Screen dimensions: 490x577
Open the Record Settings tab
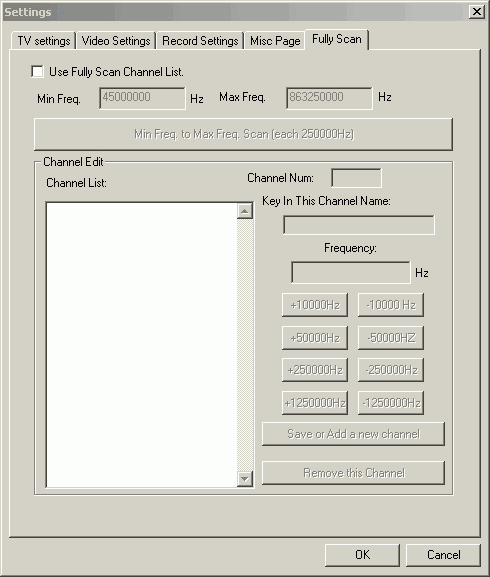coord(200,40)
